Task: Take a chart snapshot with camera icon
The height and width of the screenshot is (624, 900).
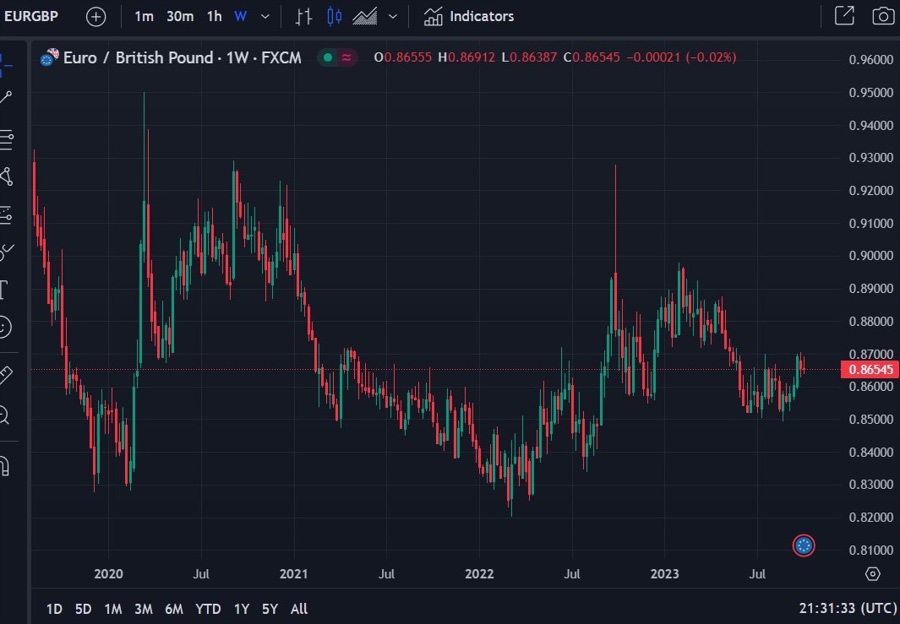Action: coord(883,16)
